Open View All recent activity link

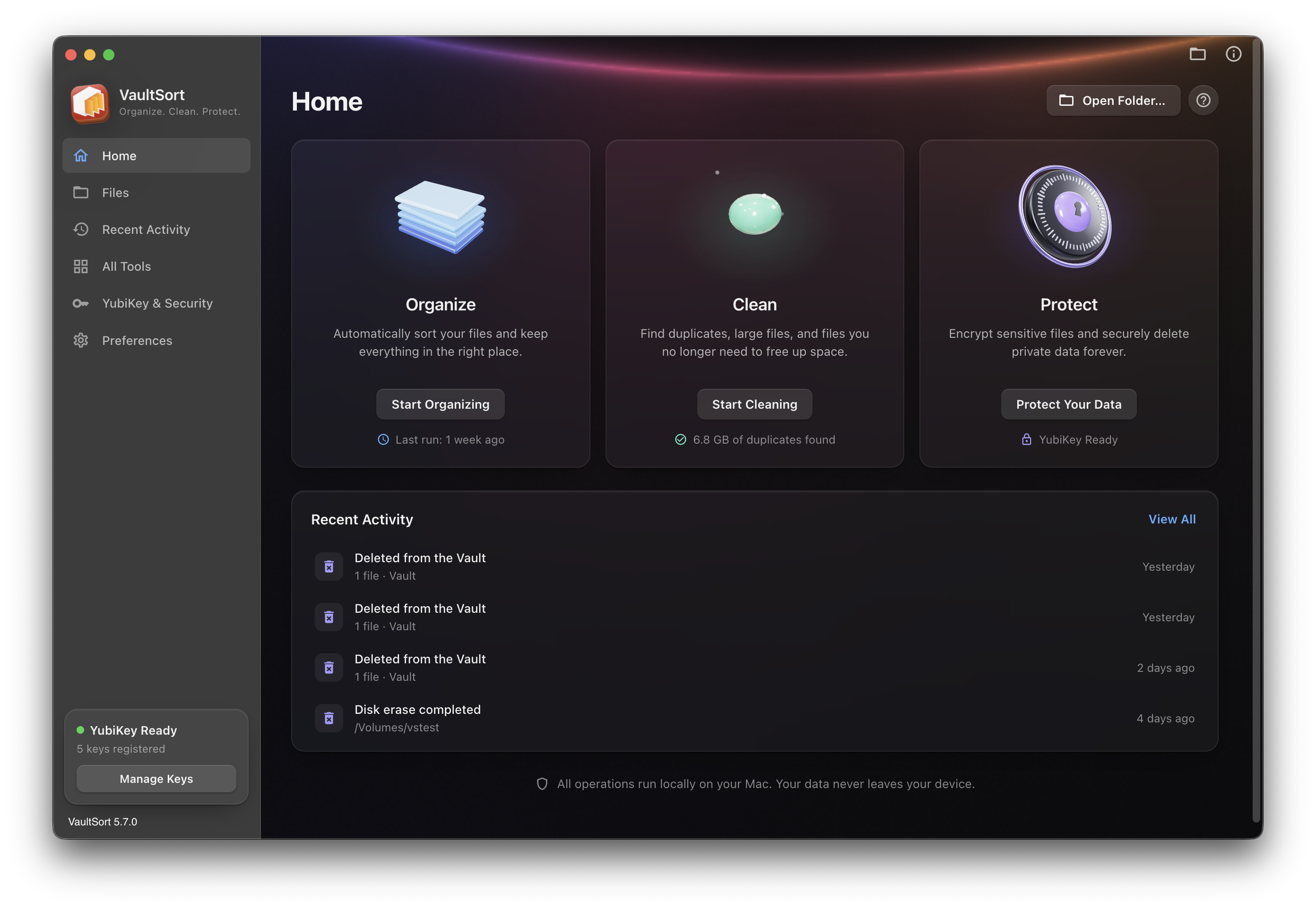click(1171, 519)
